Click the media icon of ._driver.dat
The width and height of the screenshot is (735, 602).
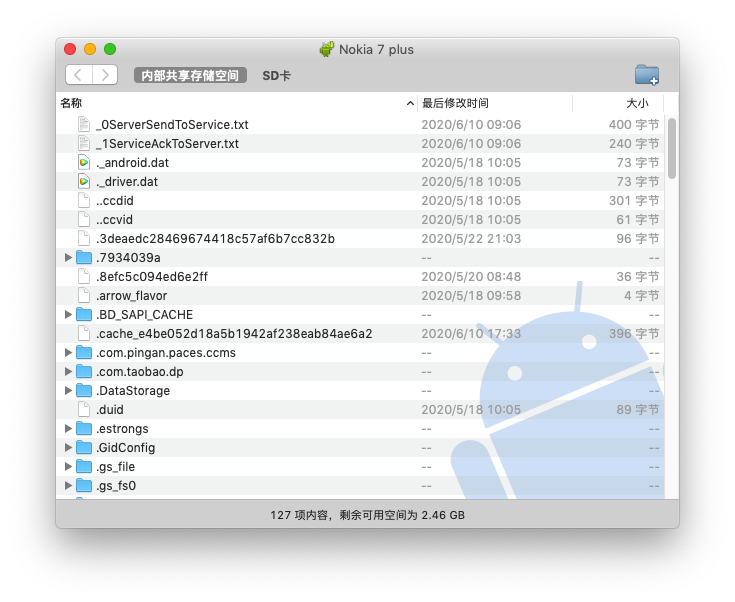pyautogui.click(x=84, y=181)
